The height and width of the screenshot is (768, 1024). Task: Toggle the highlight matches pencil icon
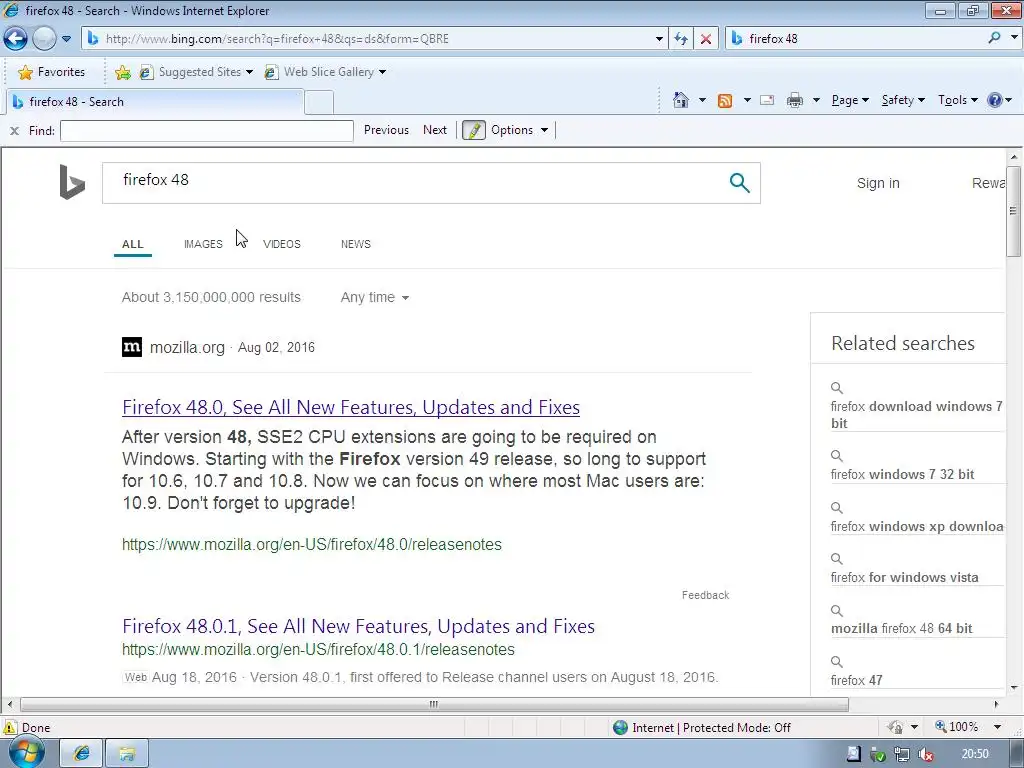point(473,130)
